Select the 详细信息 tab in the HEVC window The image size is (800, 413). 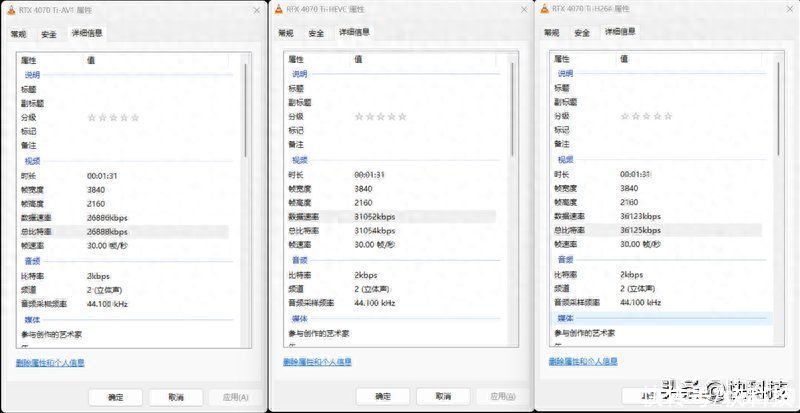(355, 32)
